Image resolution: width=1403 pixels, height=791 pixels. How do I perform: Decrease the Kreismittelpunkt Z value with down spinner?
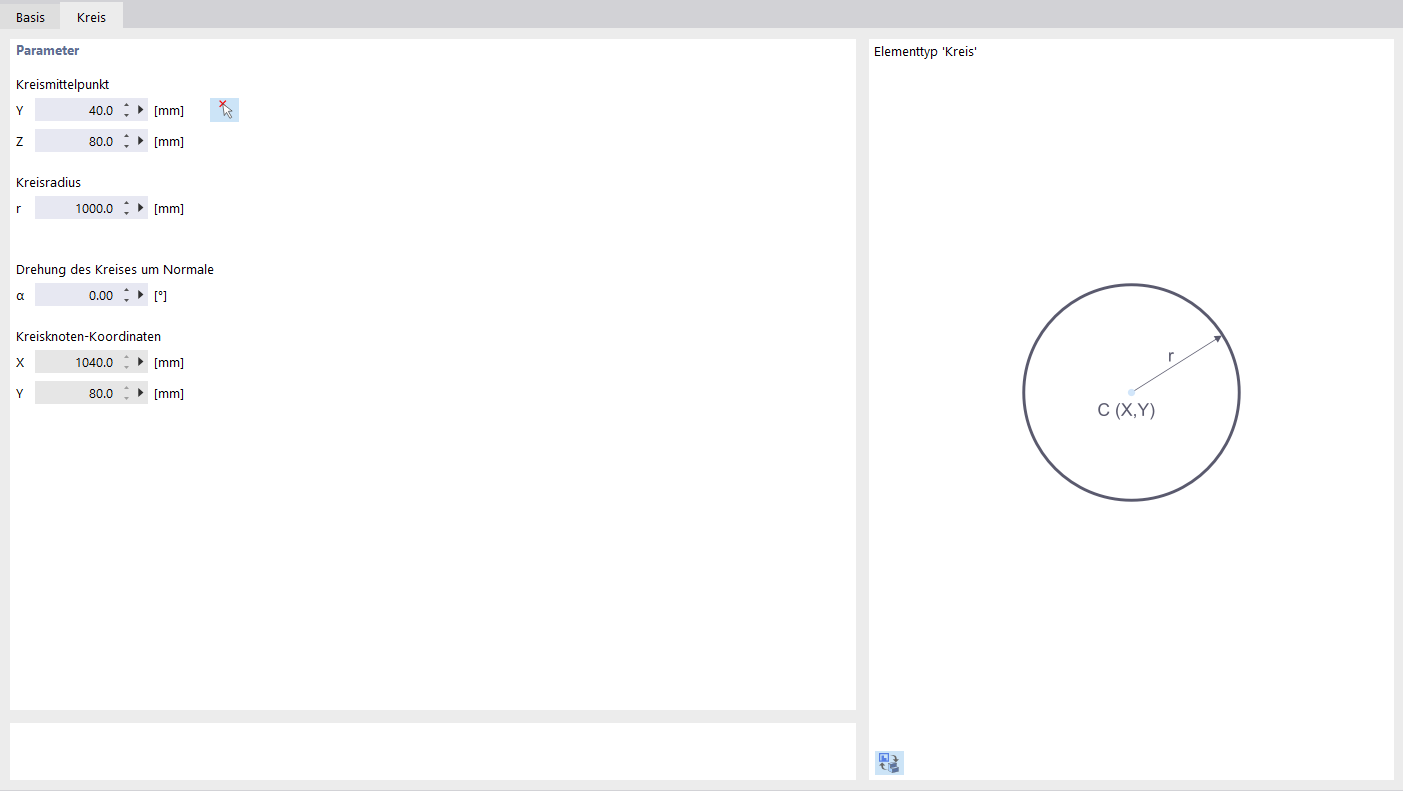[126, 147]
